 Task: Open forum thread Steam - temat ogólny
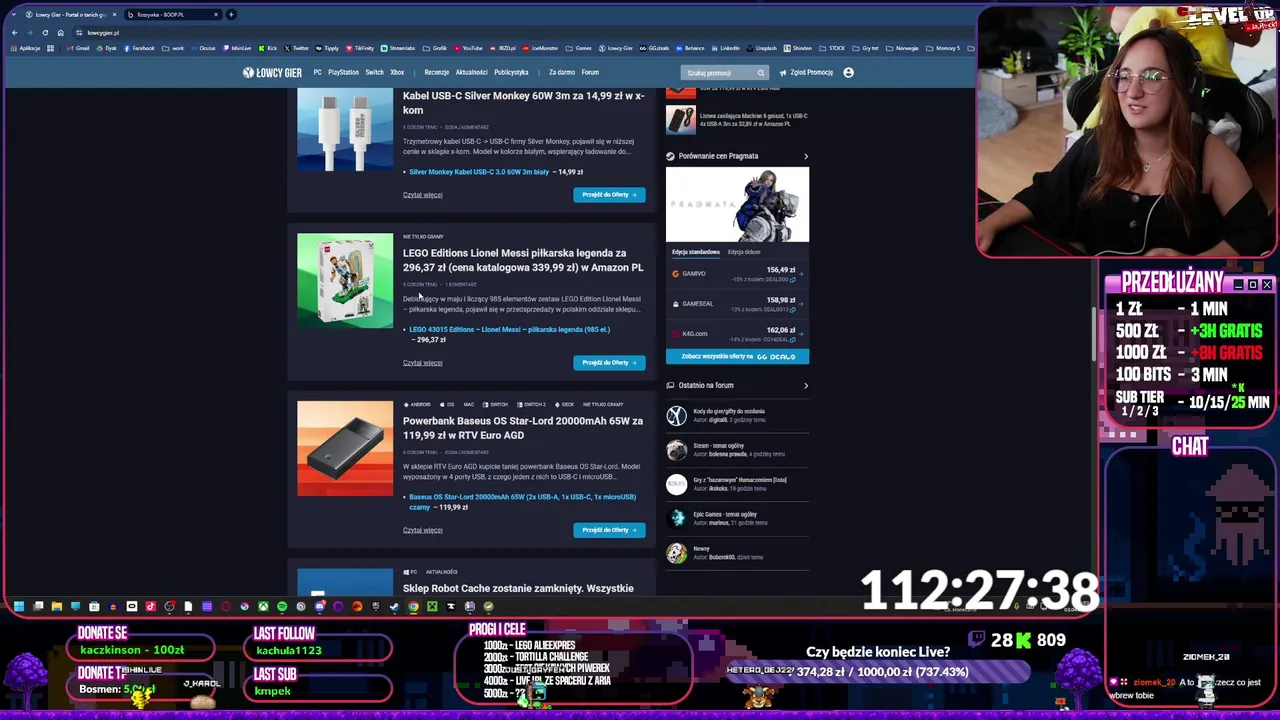(718, 446)
